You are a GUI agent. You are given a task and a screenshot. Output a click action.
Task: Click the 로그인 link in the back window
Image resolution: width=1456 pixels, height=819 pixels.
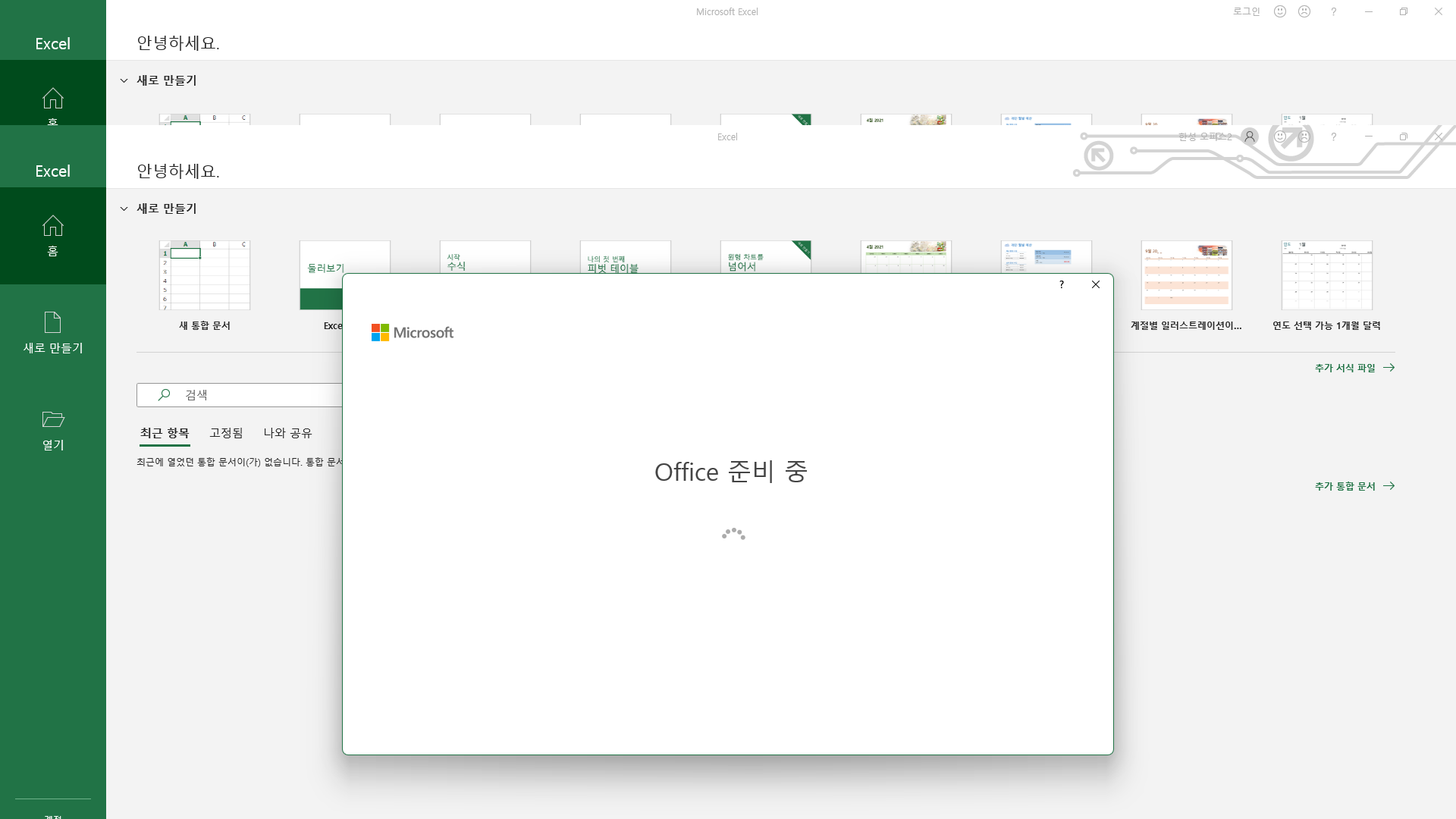tap(1246, 11)
